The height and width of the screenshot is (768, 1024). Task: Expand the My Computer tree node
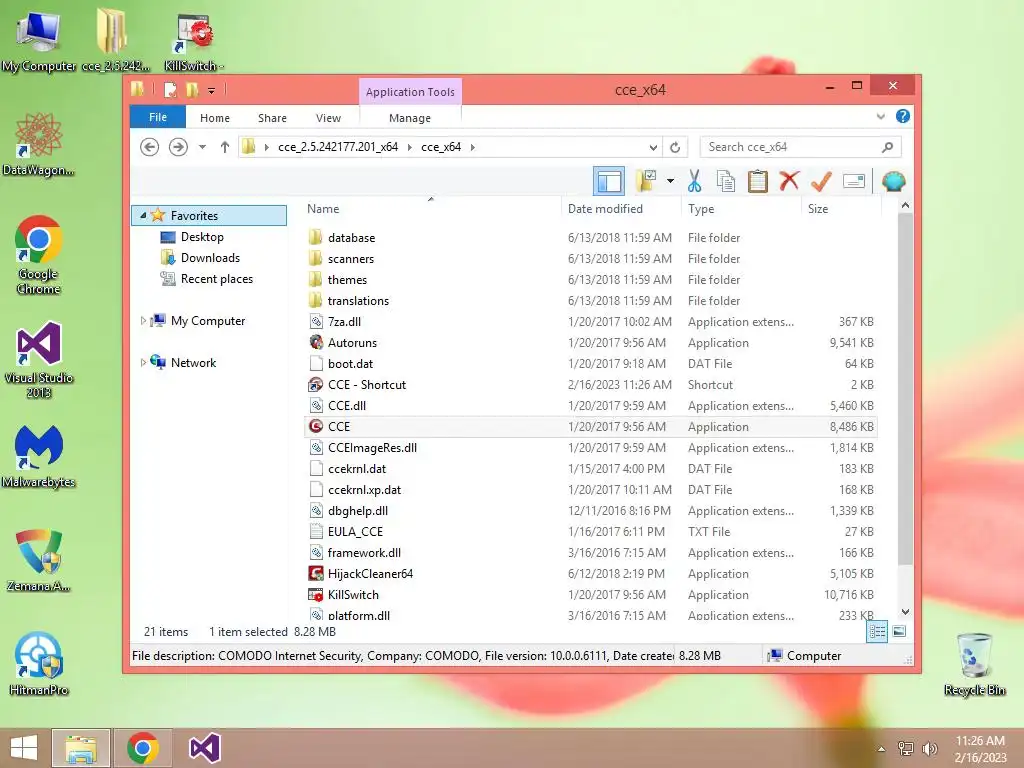[143, 321]
